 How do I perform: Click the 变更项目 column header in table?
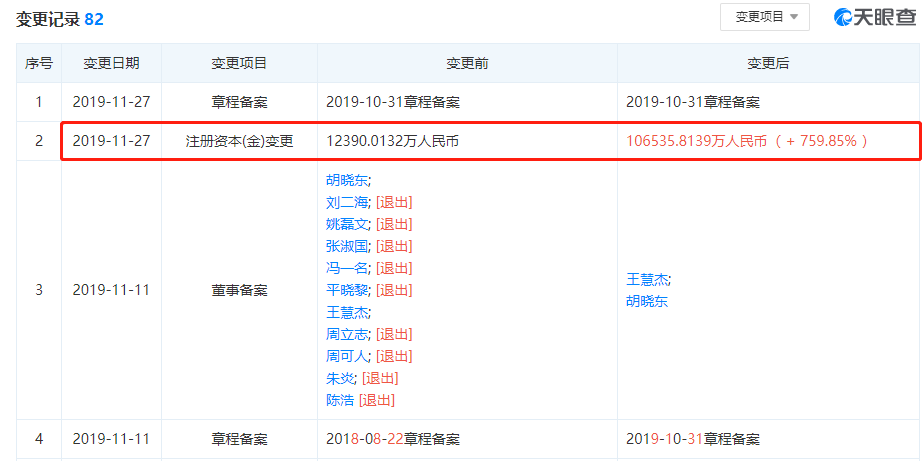click(239, 63)
